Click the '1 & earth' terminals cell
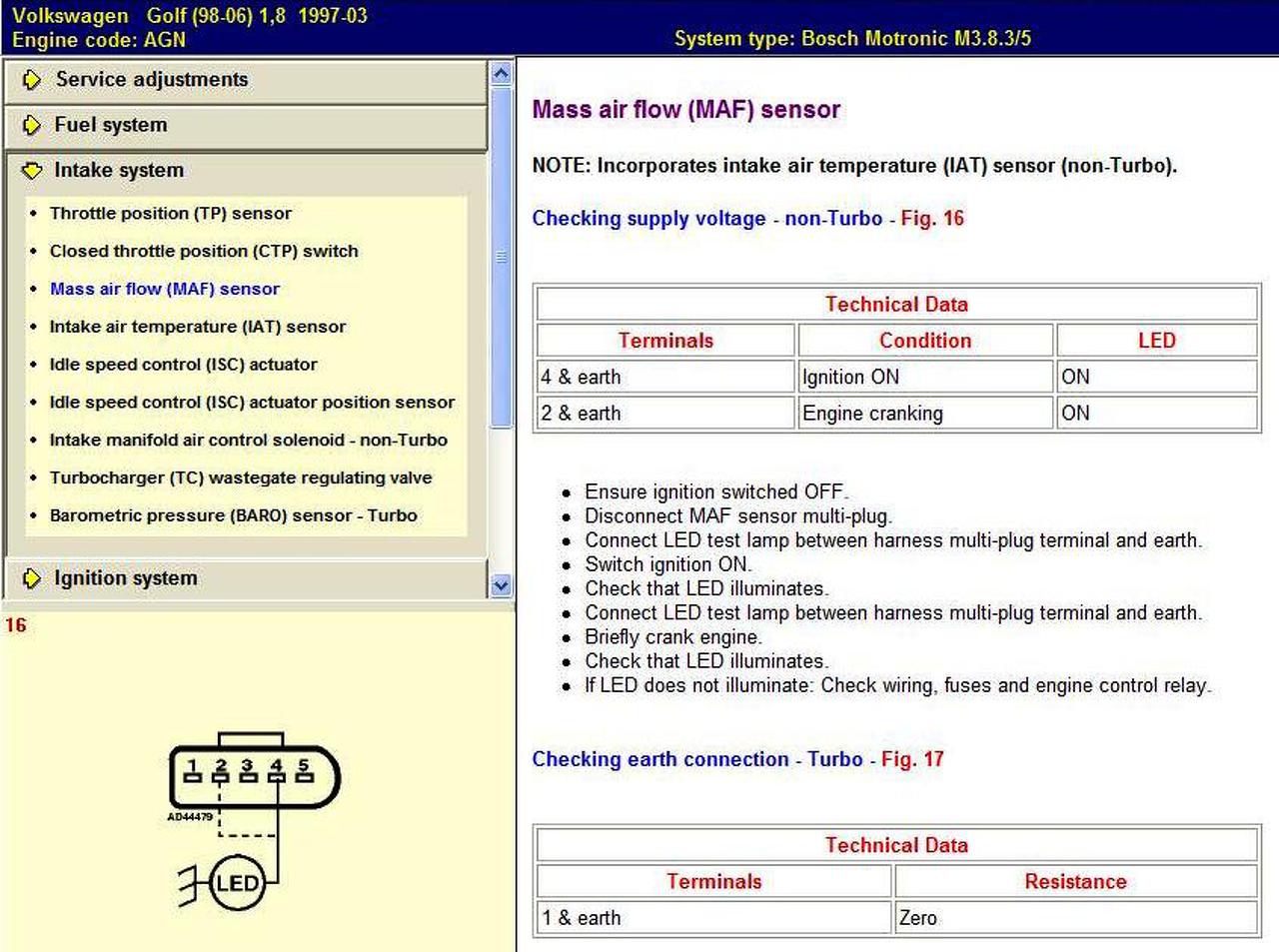 [x=713, y=918]
